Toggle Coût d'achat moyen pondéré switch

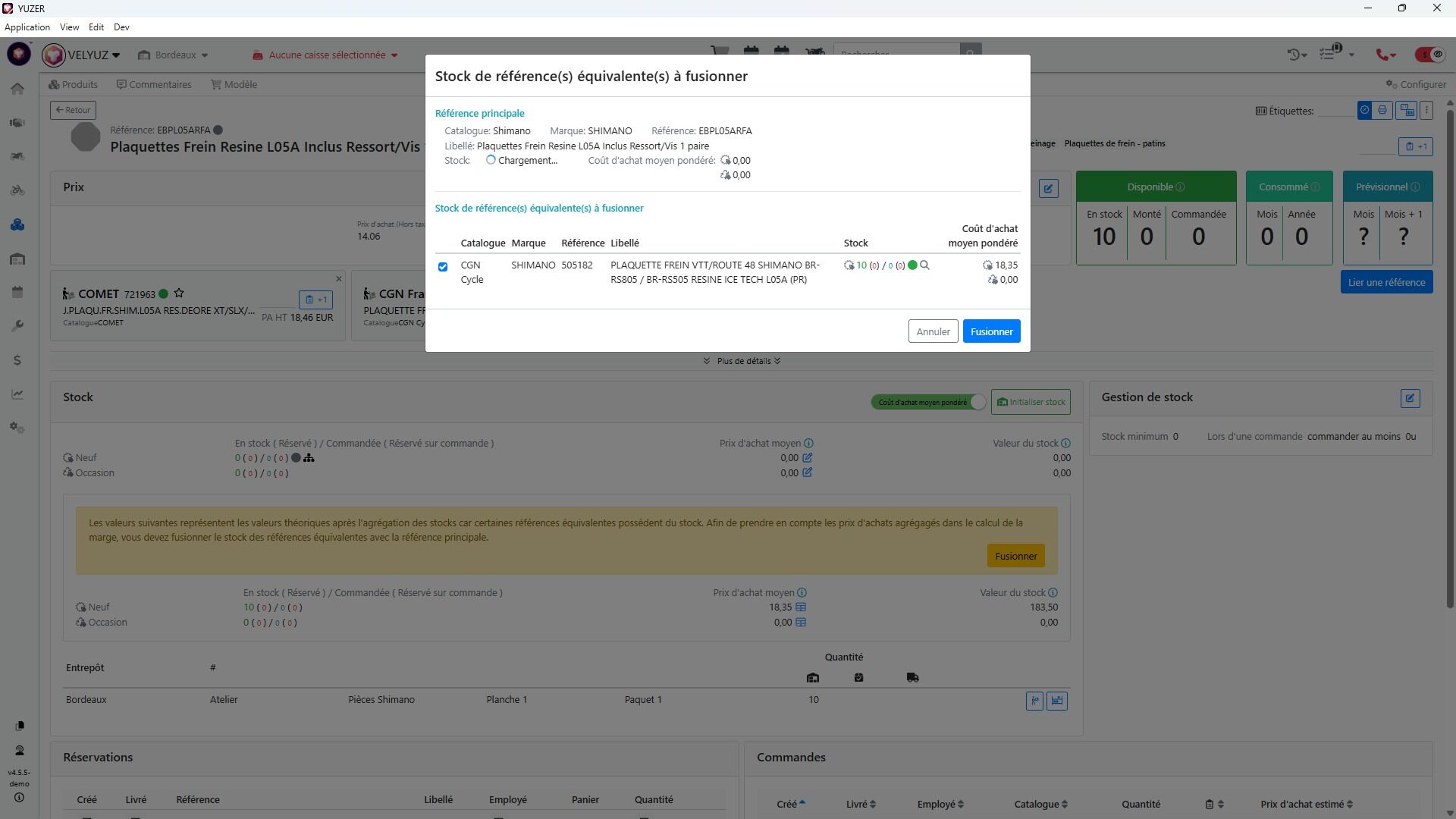[x=977, y=402]
